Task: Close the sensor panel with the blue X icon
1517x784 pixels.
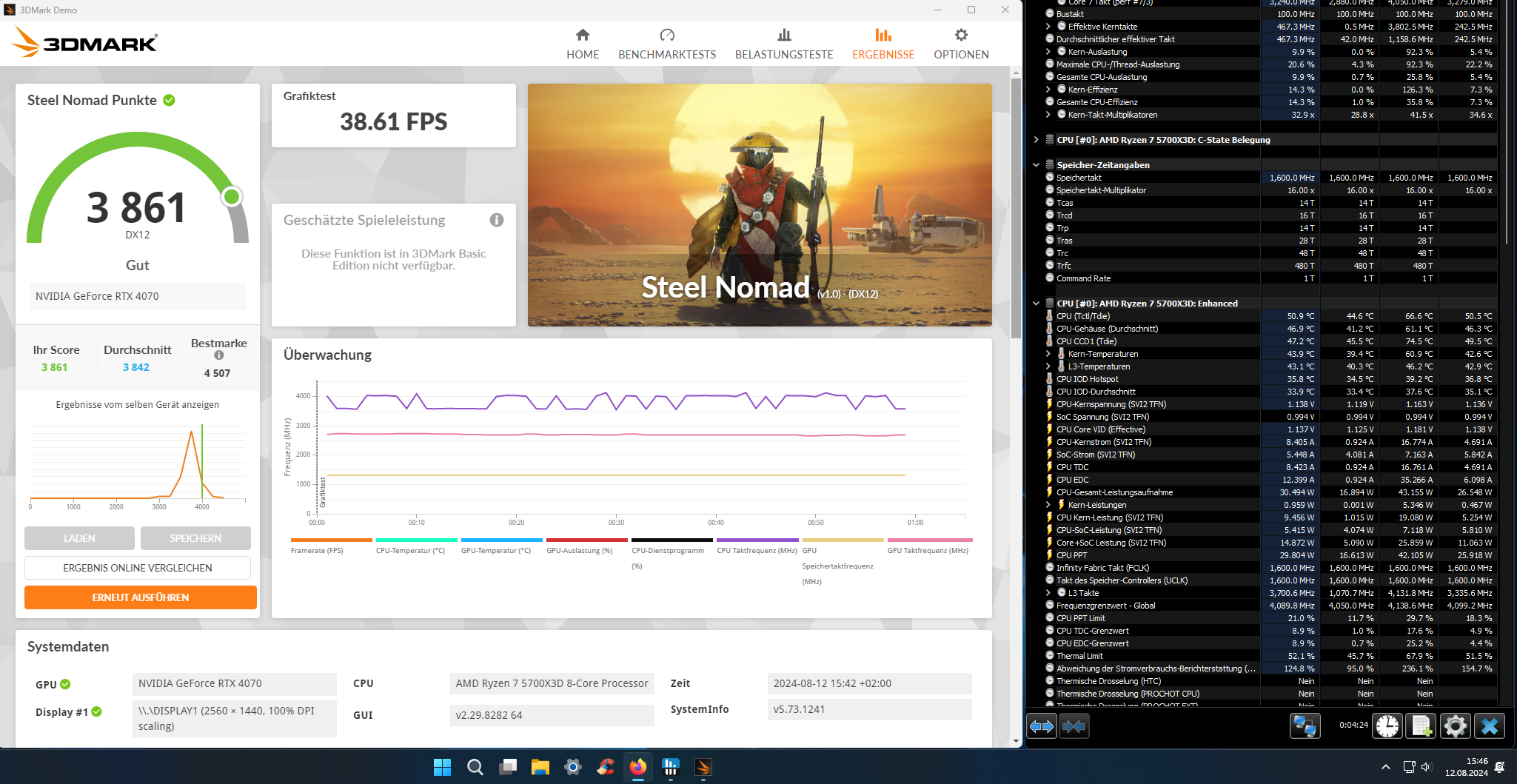Action: tap(1489, 726)
